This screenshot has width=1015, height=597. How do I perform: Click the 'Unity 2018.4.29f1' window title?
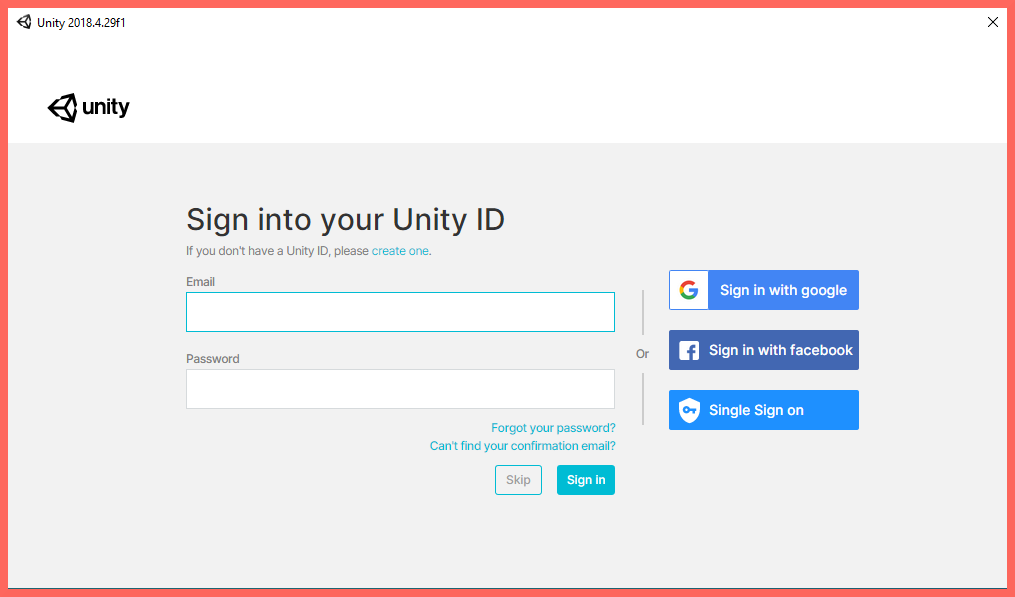point(81,23)
